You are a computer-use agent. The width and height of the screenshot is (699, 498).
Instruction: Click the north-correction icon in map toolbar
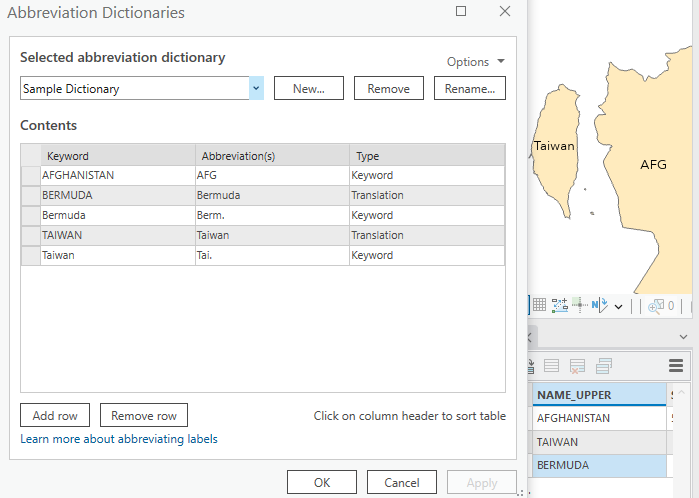point(600,305)
